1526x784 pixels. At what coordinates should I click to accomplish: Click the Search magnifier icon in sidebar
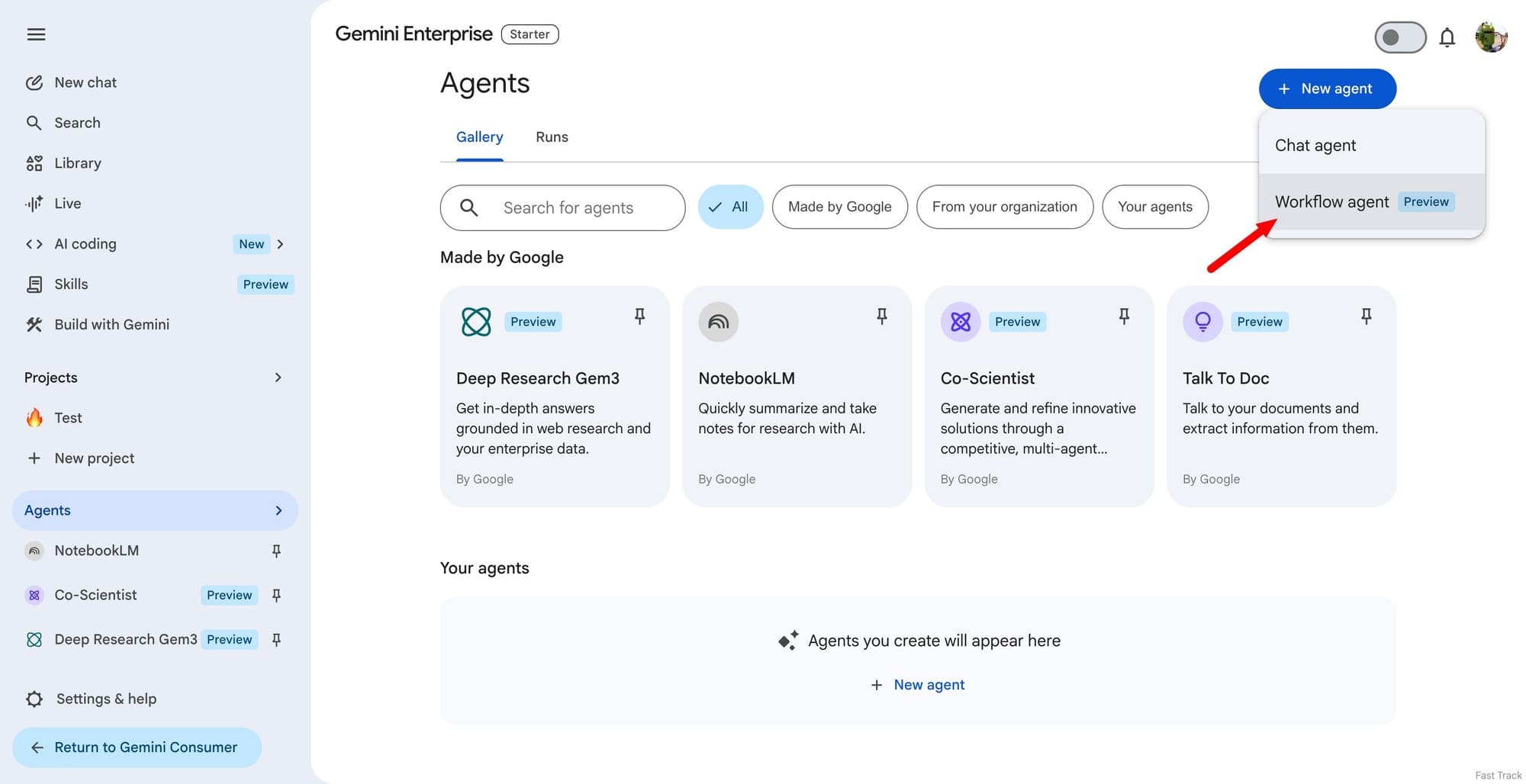[34, 123]
